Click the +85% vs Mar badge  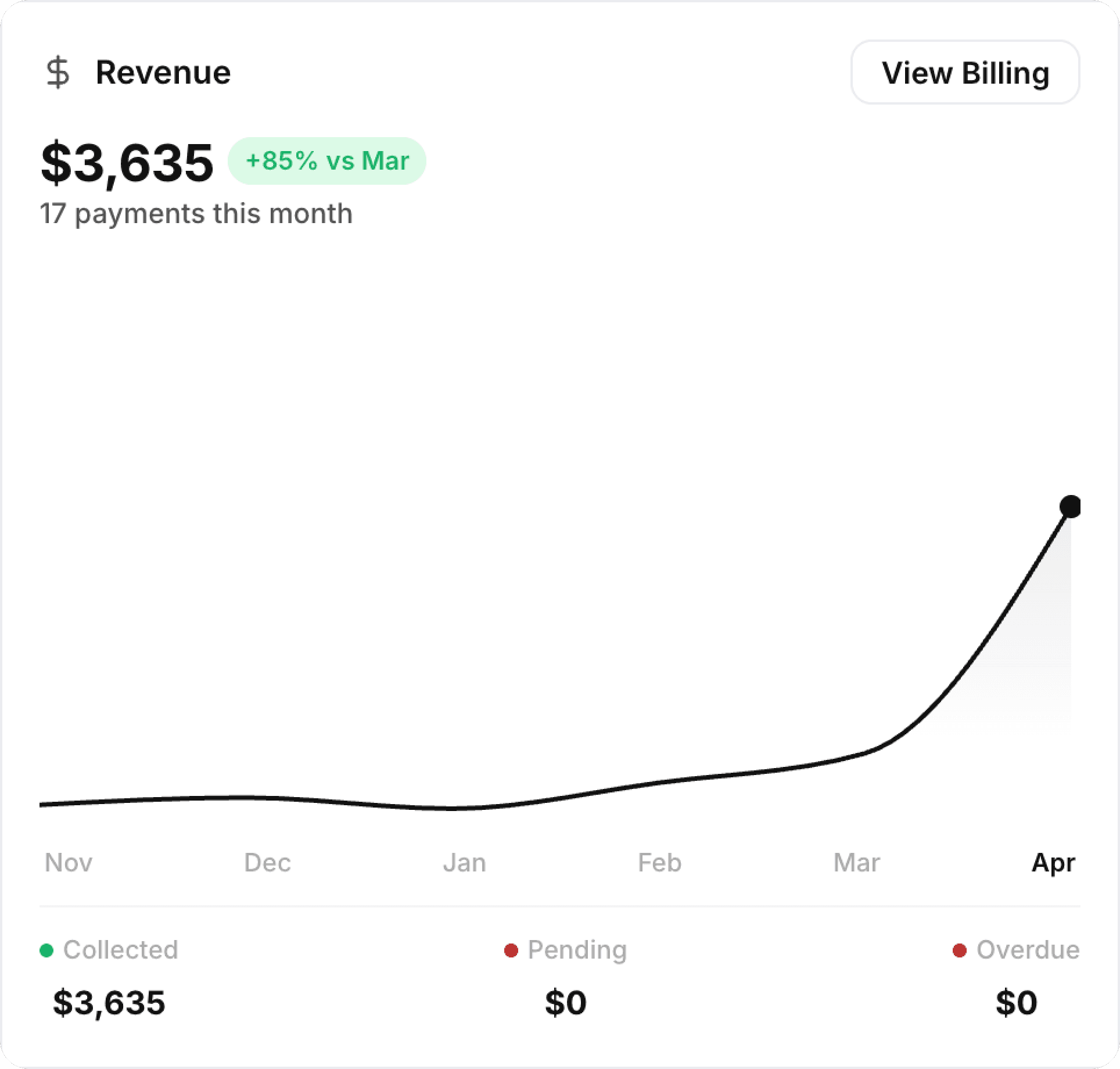327,161
